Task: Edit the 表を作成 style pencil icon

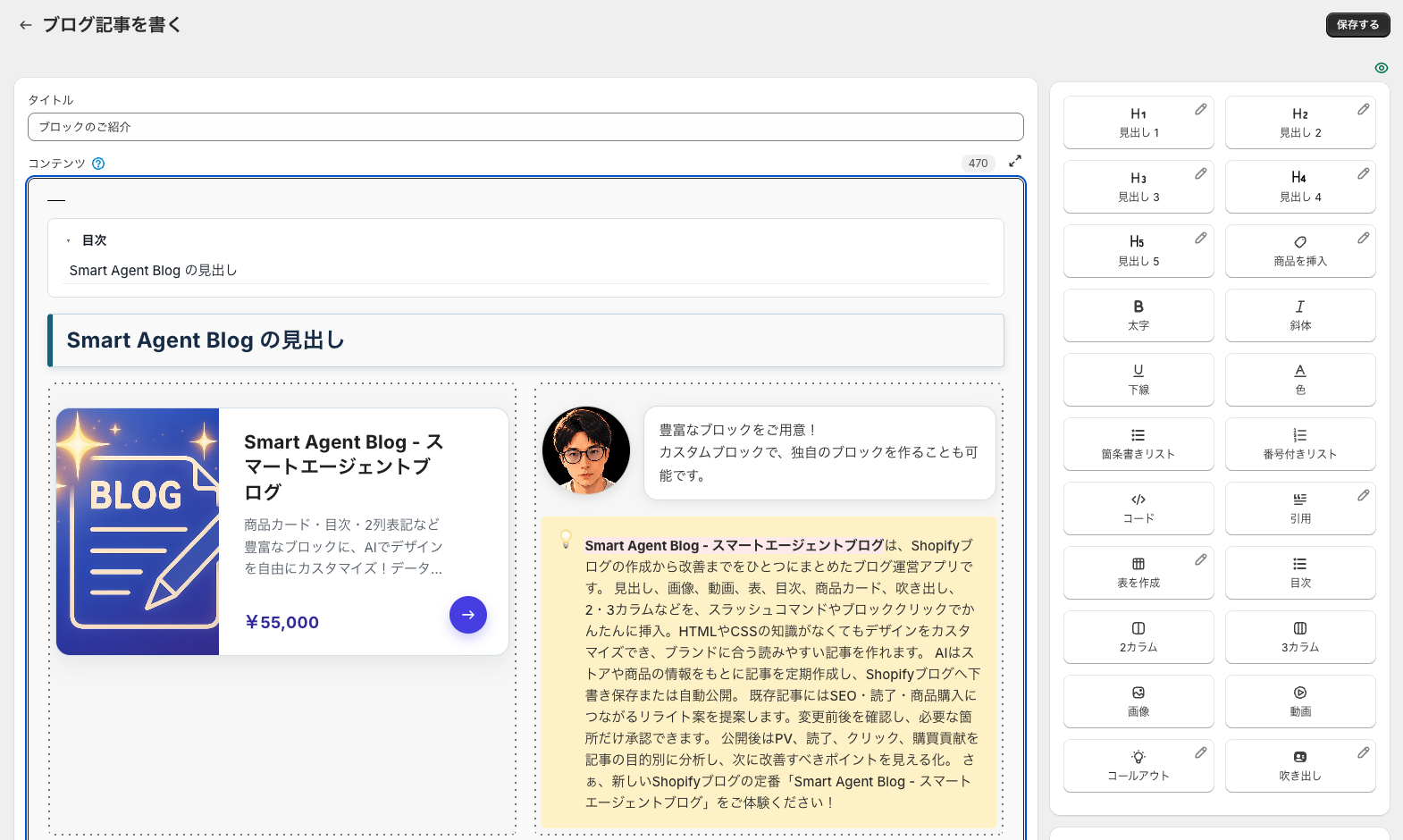Action: coord(1201,559)
